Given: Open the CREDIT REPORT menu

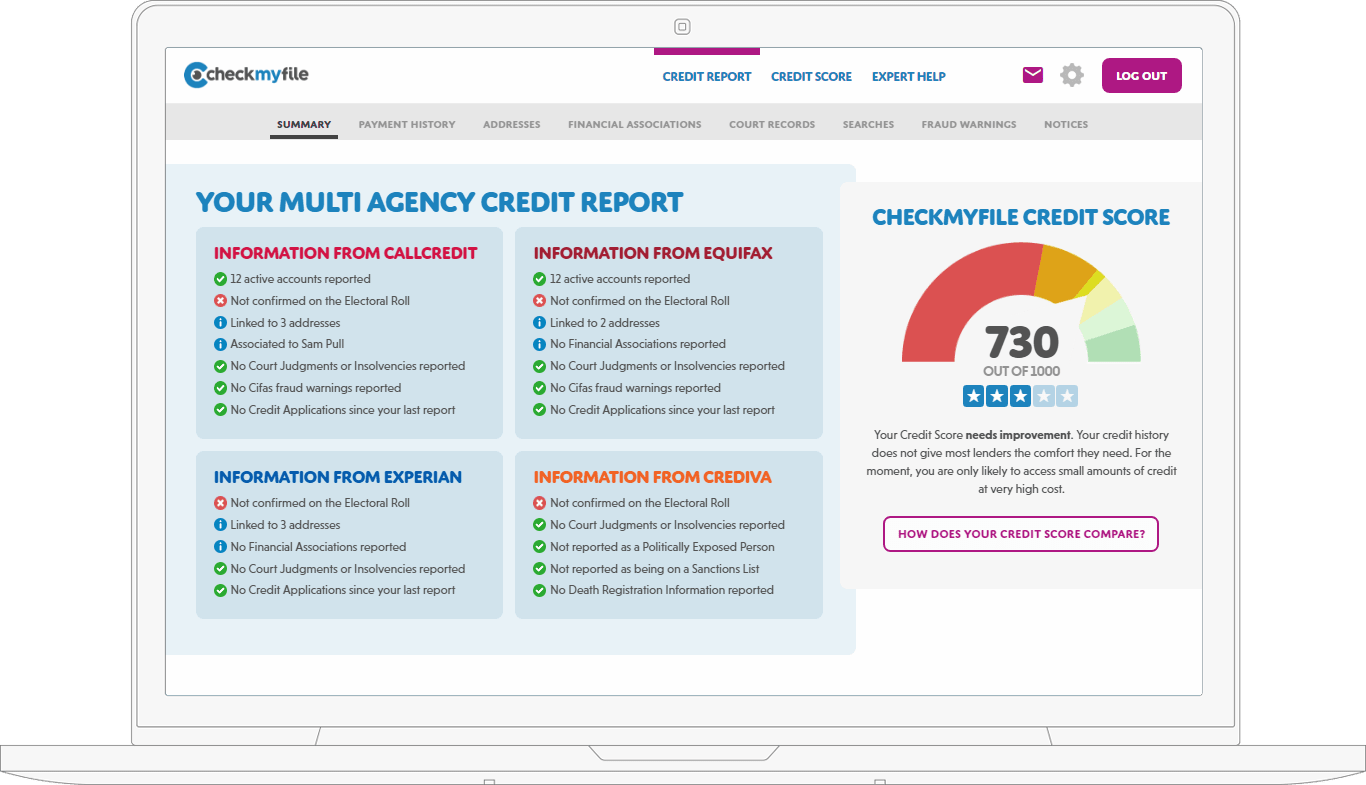Looking at the screenshot, I should coord(707,76).
